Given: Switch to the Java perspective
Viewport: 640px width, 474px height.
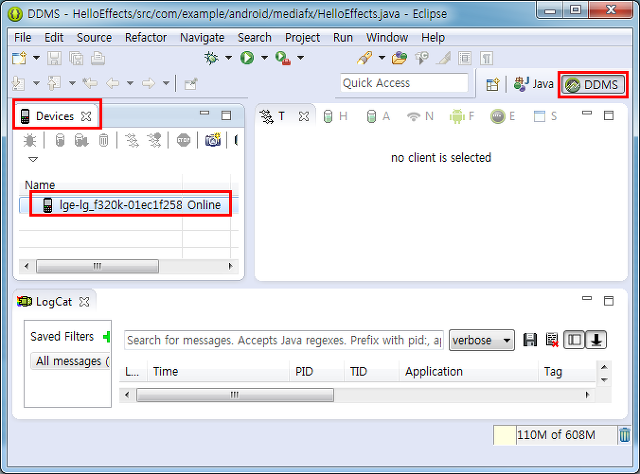Looking at the screenshot, I should point(533,84).
